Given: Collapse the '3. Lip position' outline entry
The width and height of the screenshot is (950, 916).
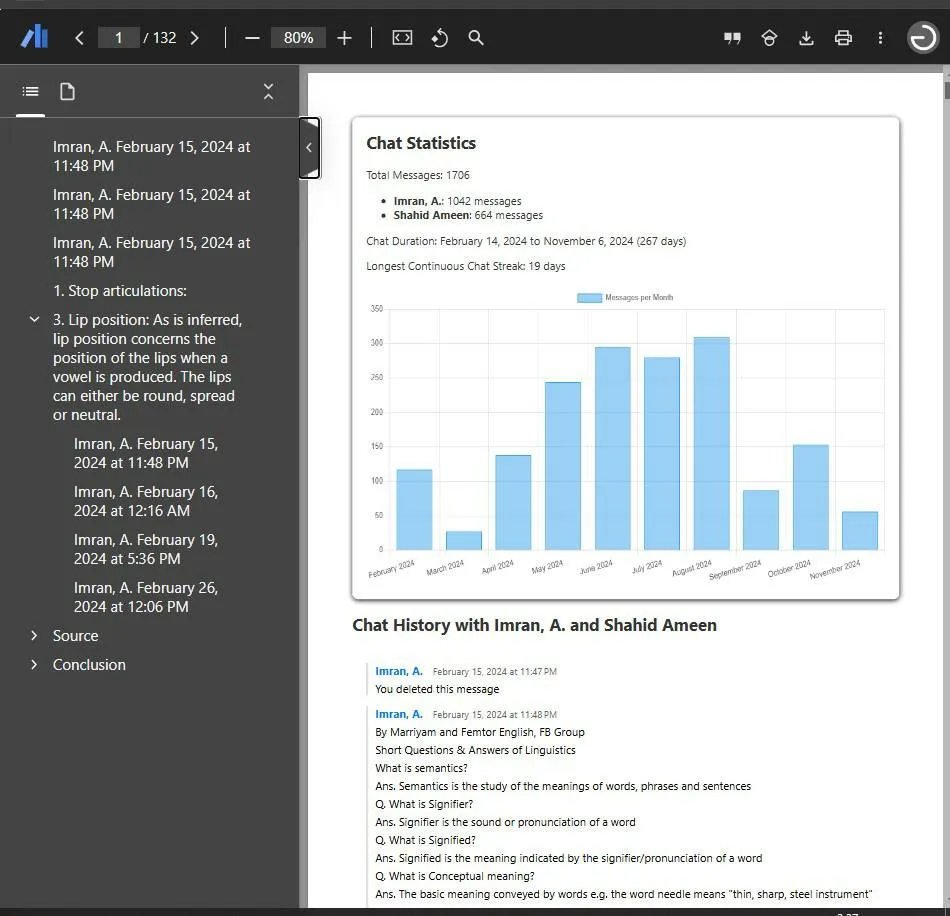Looking at the screenshot, I should pyautogui.click(x=34, y=320).
